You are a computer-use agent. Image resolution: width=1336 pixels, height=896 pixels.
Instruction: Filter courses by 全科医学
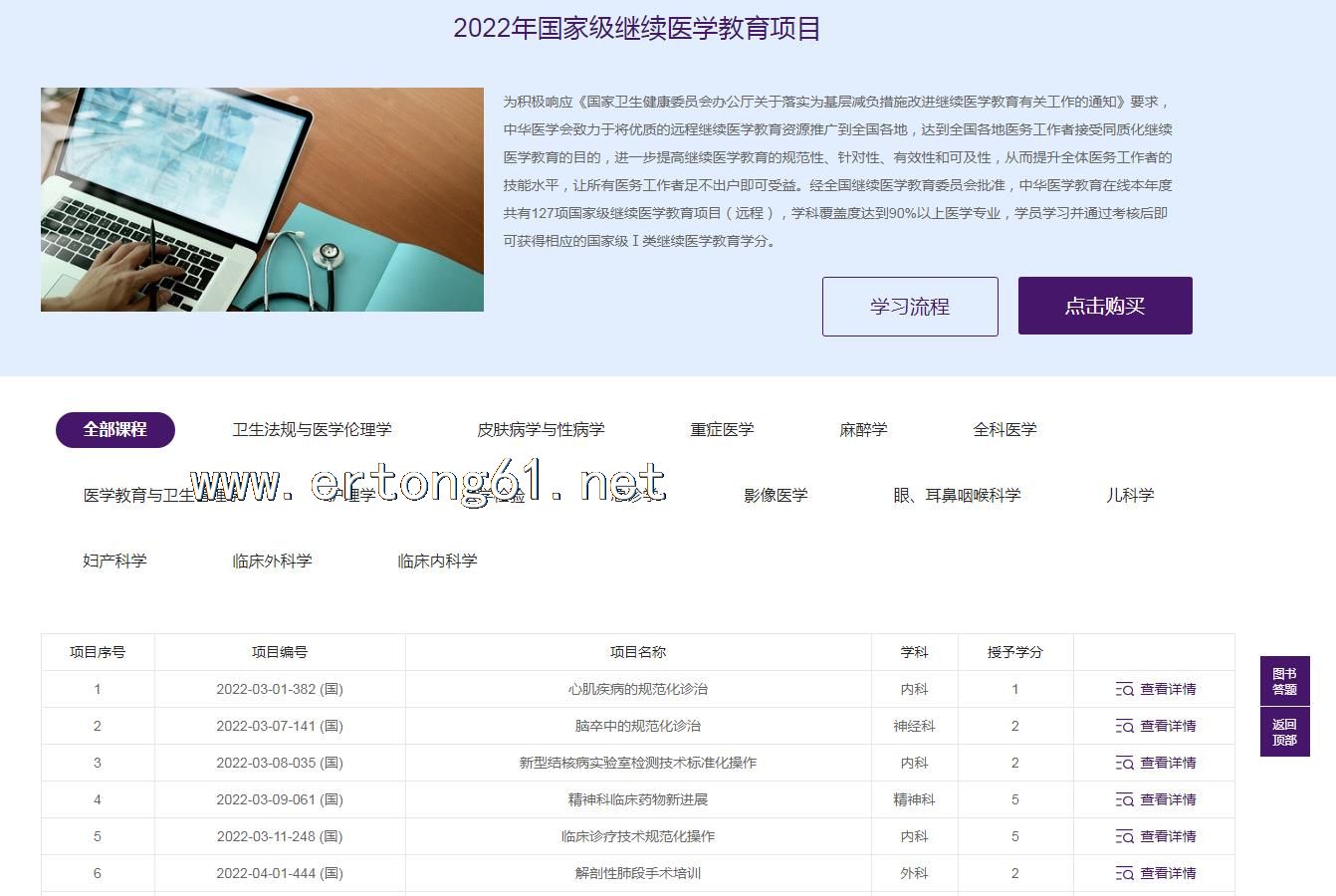tap(1004, 430)
